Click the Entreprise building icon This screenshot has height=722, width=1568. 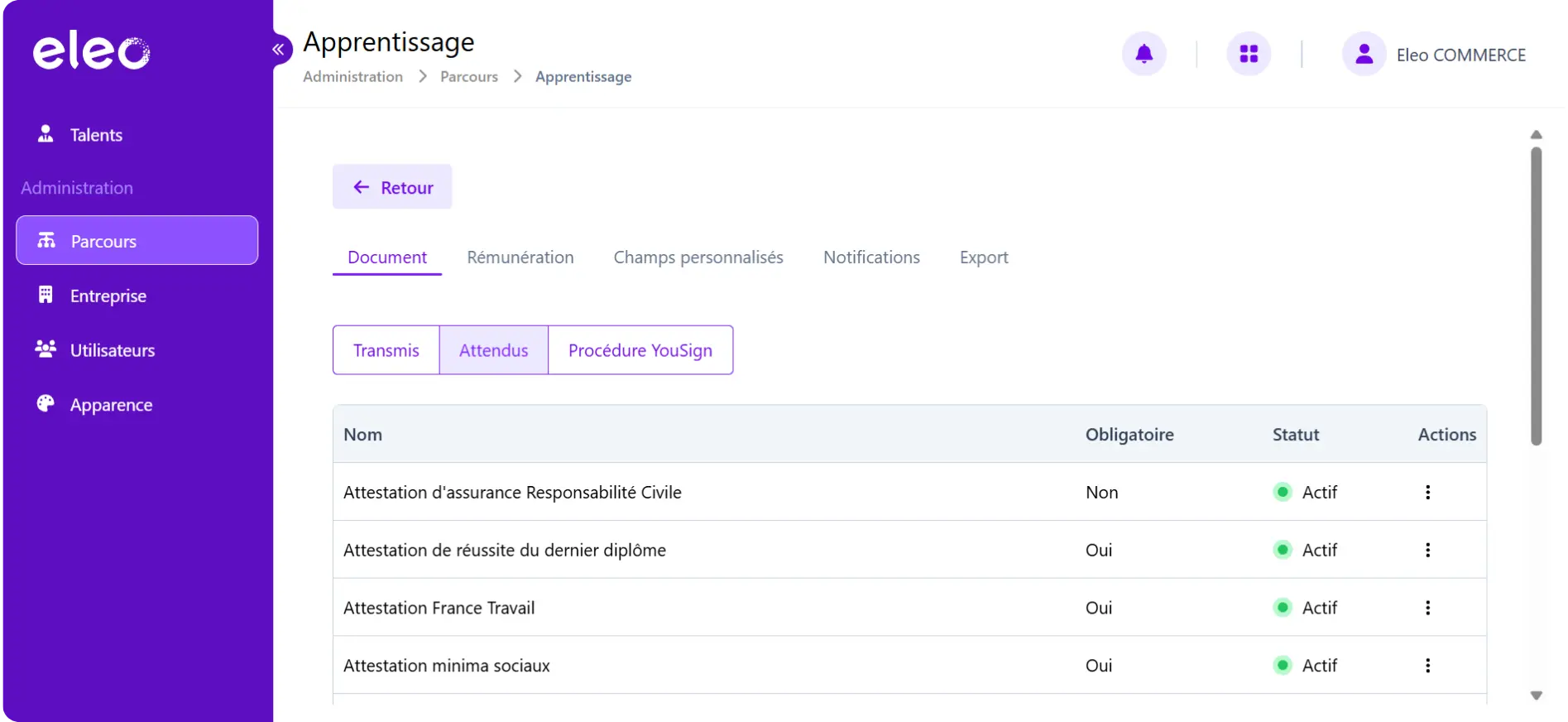pos(46,295)
